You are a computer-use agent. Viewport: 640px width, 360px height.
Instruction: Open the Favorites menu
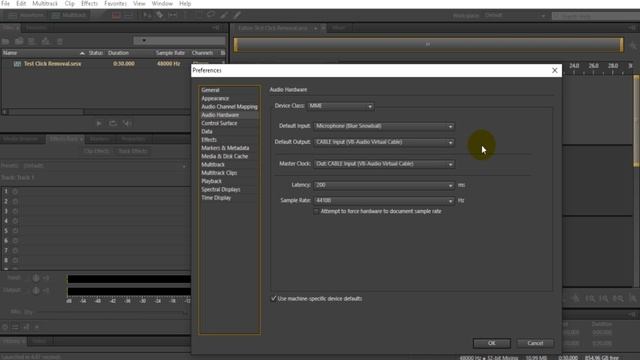point(116,4)
